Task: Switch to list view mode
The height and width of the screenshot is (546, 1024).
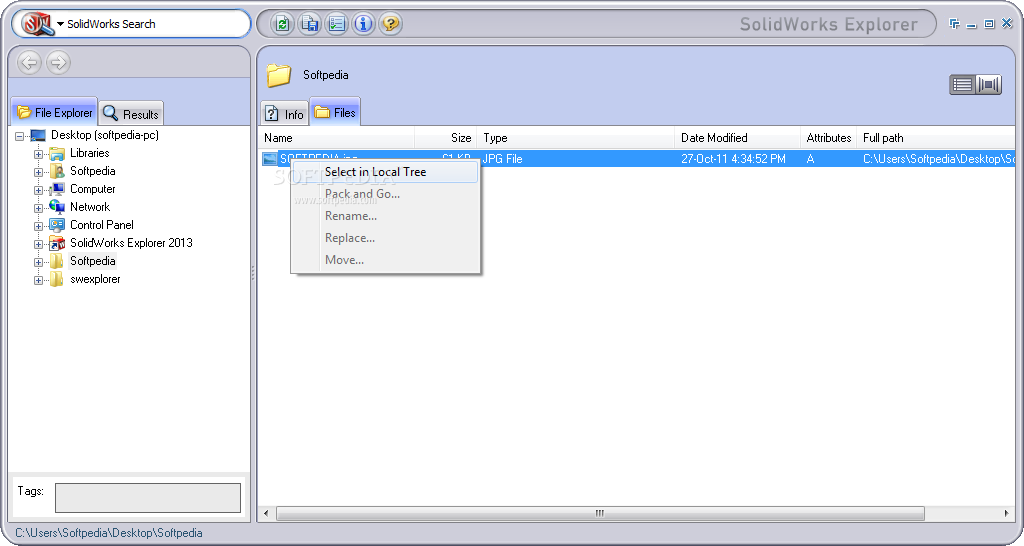Action: coord(963,84)
